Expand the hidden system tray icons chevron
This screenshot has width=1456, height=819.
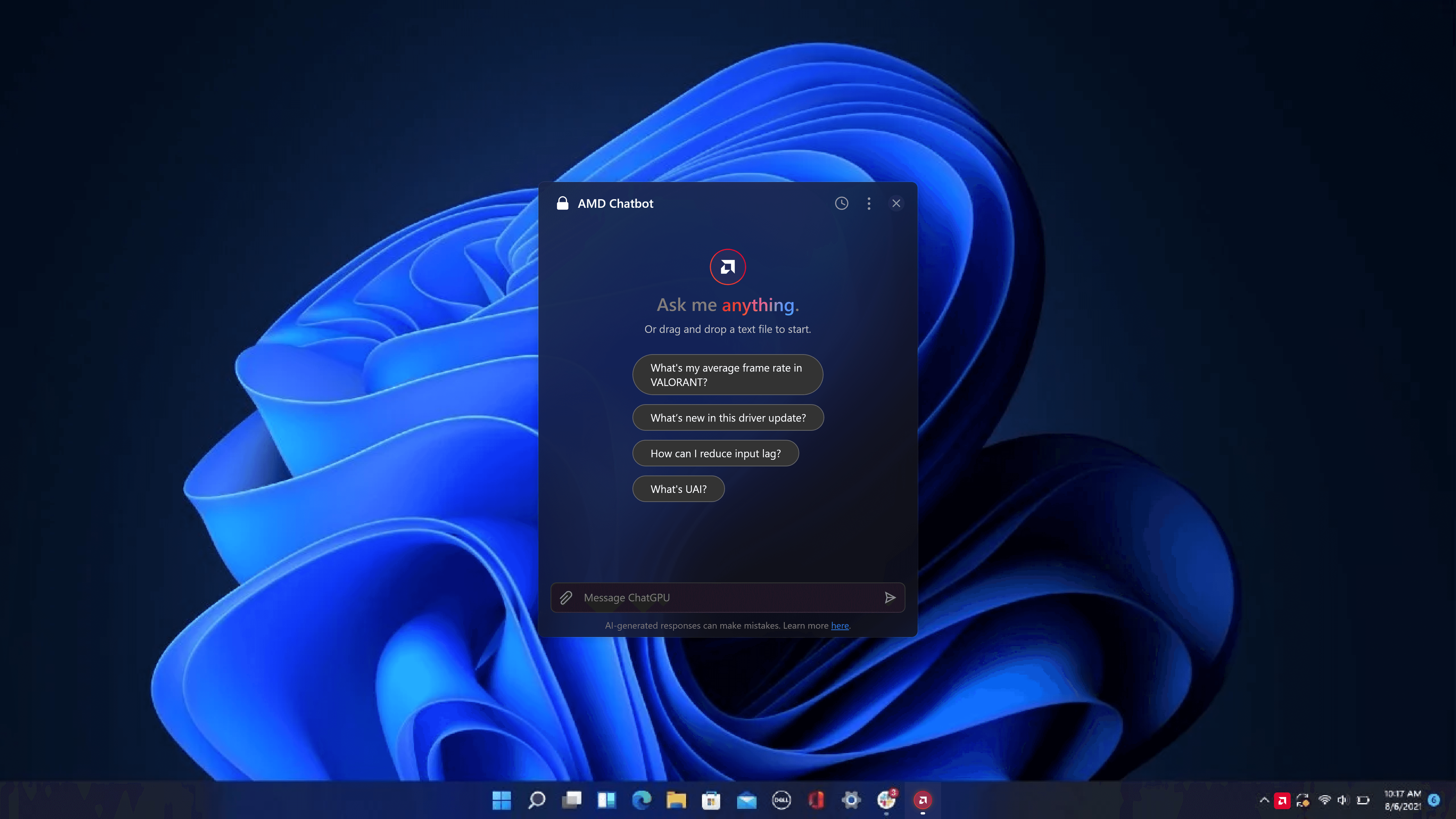(x=1264, y=800)
